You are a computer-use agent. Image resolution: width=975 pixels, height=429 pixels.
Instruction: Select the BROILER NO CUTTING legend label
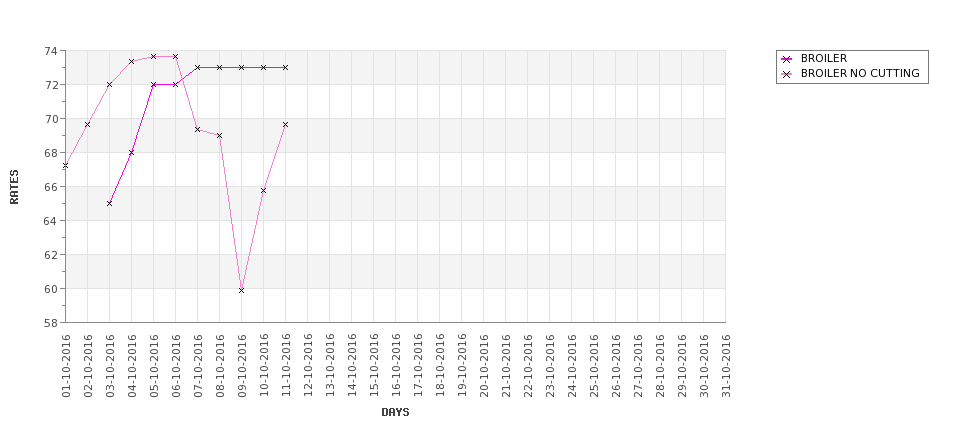click(x=859, y=73)
